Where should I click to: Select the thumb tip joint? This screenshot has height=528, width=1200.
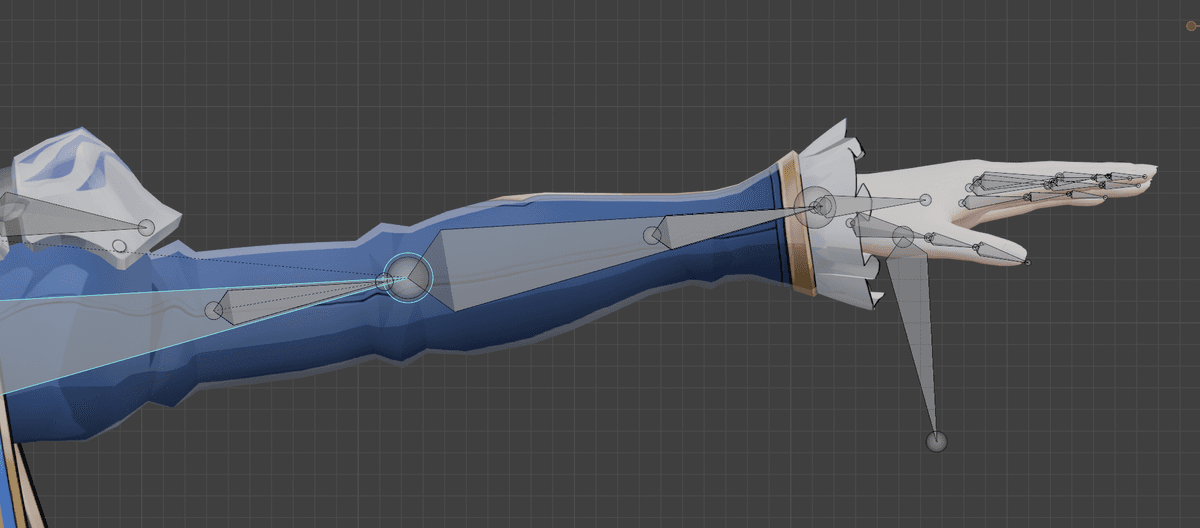click(1027, 263)
